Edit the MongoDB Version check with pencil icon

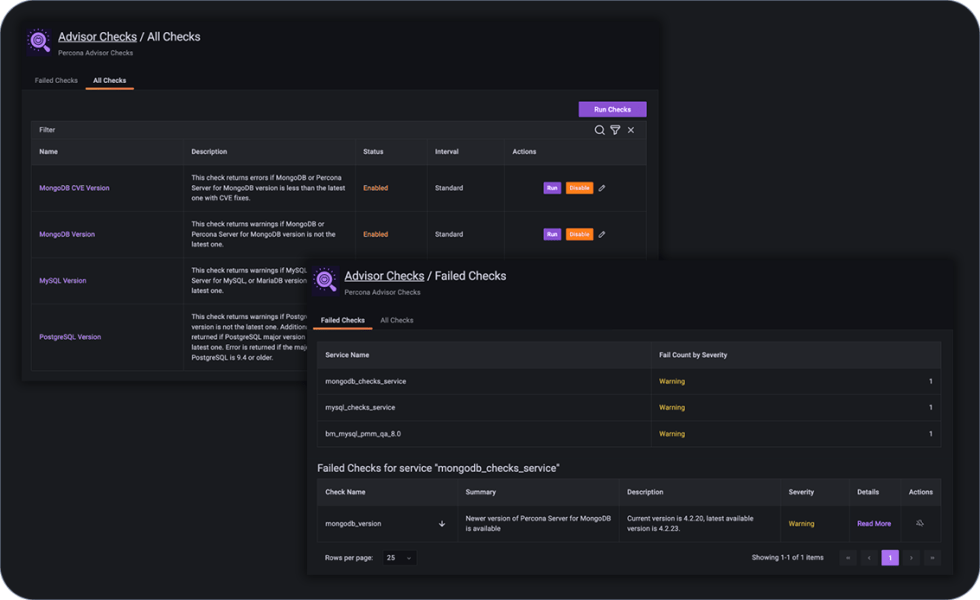(x=601, y=234)
